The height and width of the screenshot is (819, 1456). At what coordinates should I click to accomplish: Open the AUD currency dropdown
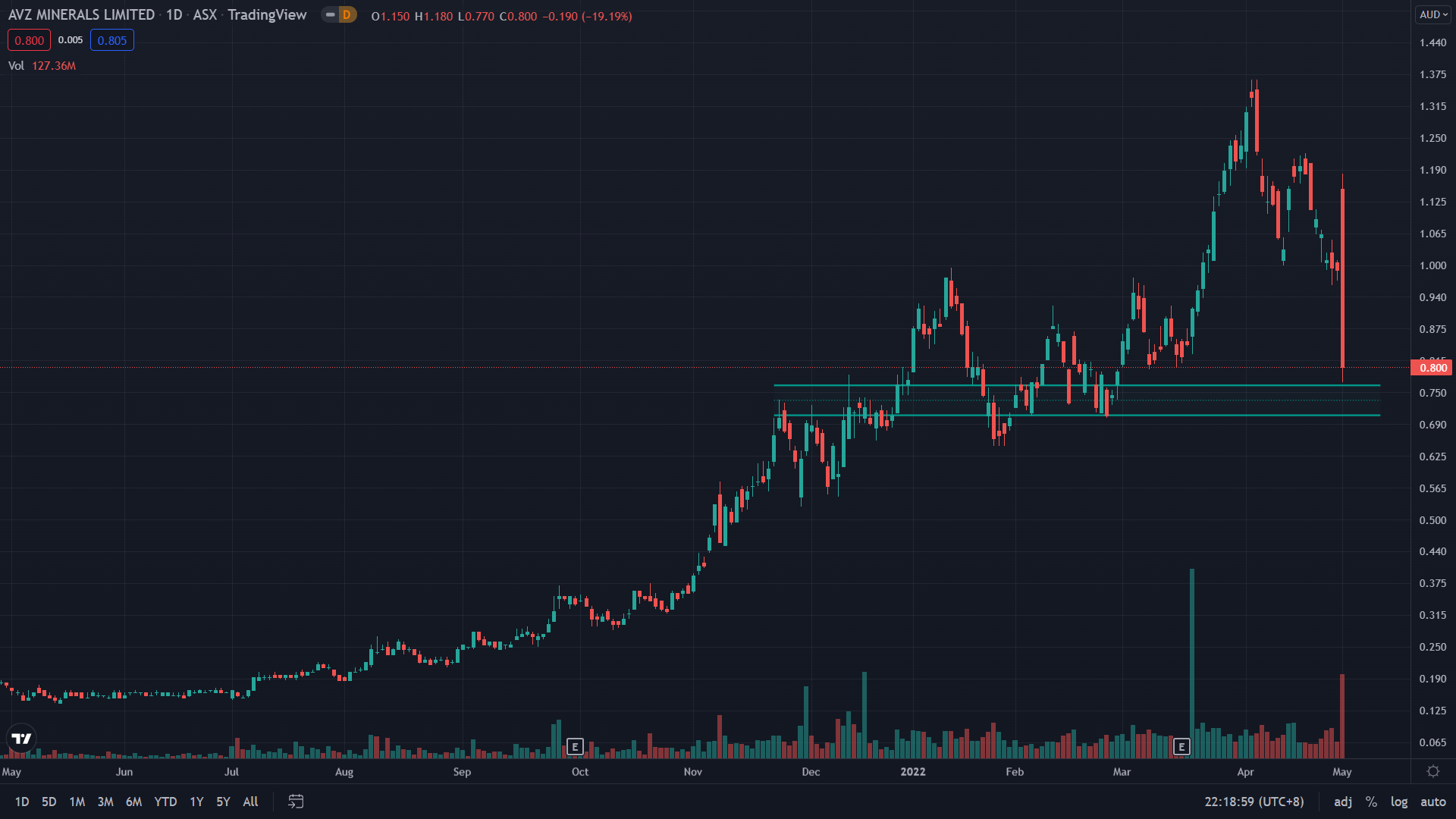tap(1433, 14)
